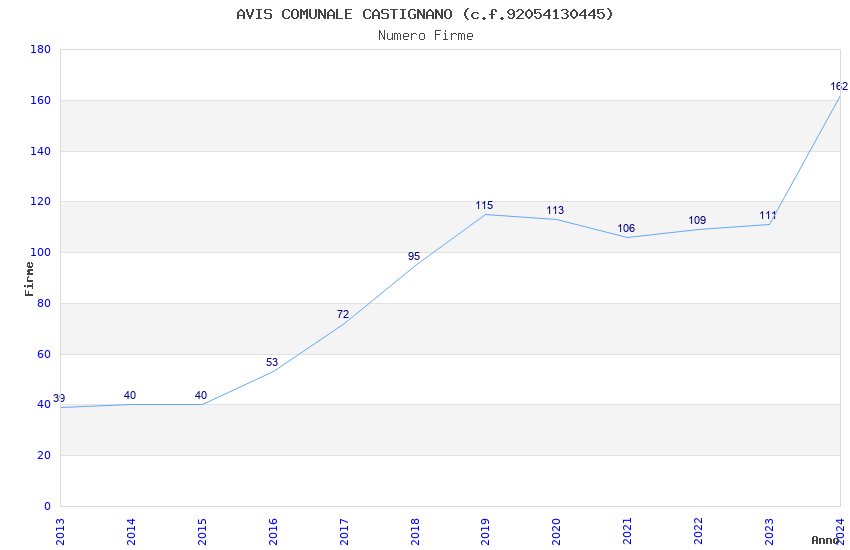Image resolution: width=850 pixels, height=550 pixels.
Task: Click the y-axis value 140
Action: pyautogui.click(x=41, y=151)
